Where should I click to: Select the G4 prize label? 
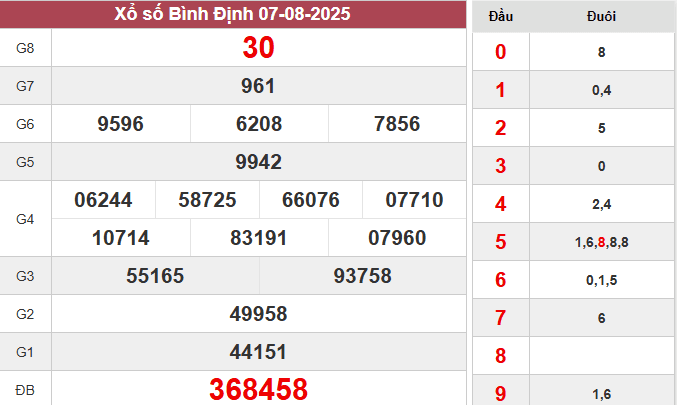[x=25, y=219]
